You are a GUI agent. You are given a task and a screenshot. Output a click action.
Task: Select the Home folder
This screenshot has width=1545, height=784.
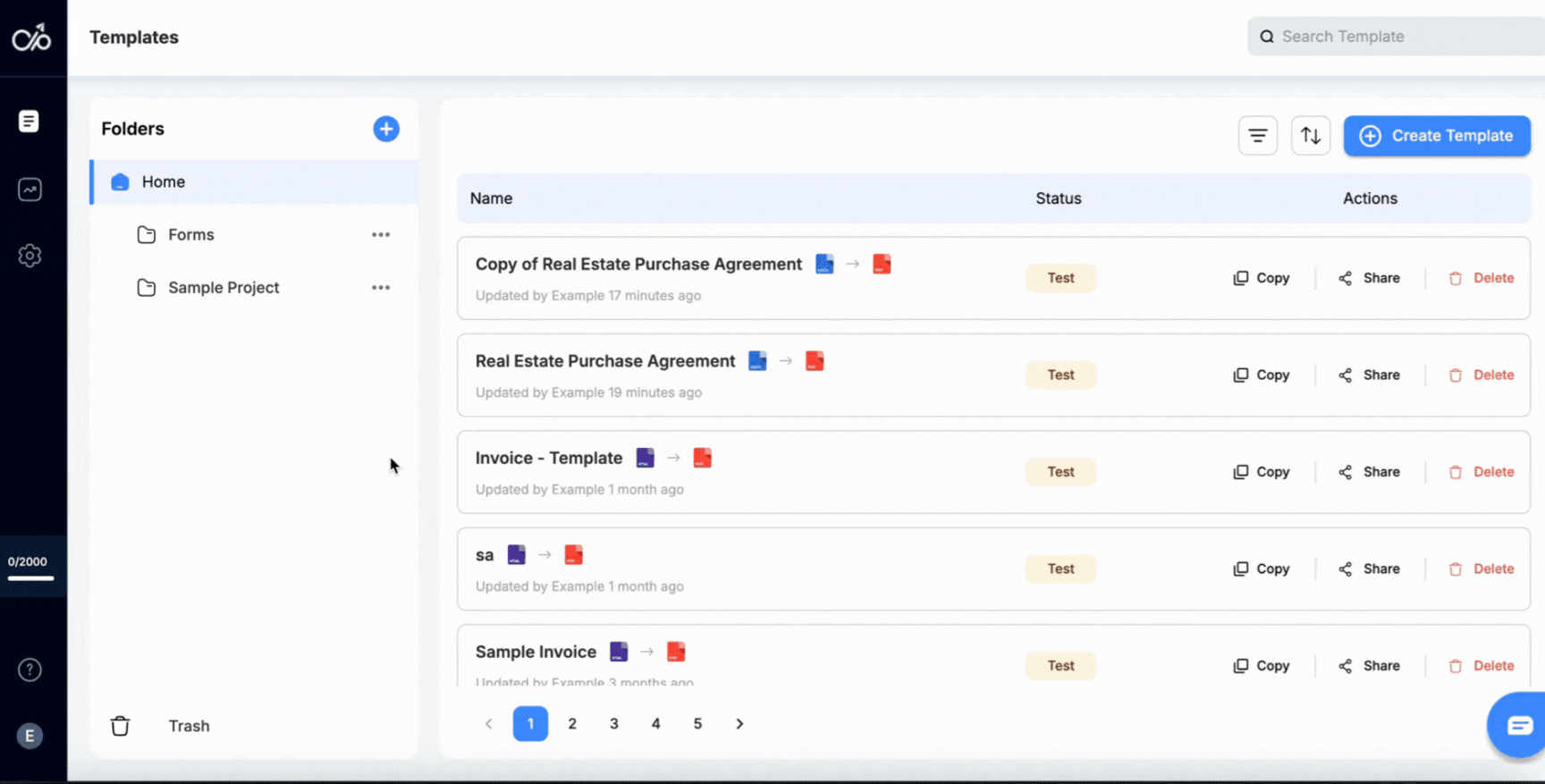[164, 182]
